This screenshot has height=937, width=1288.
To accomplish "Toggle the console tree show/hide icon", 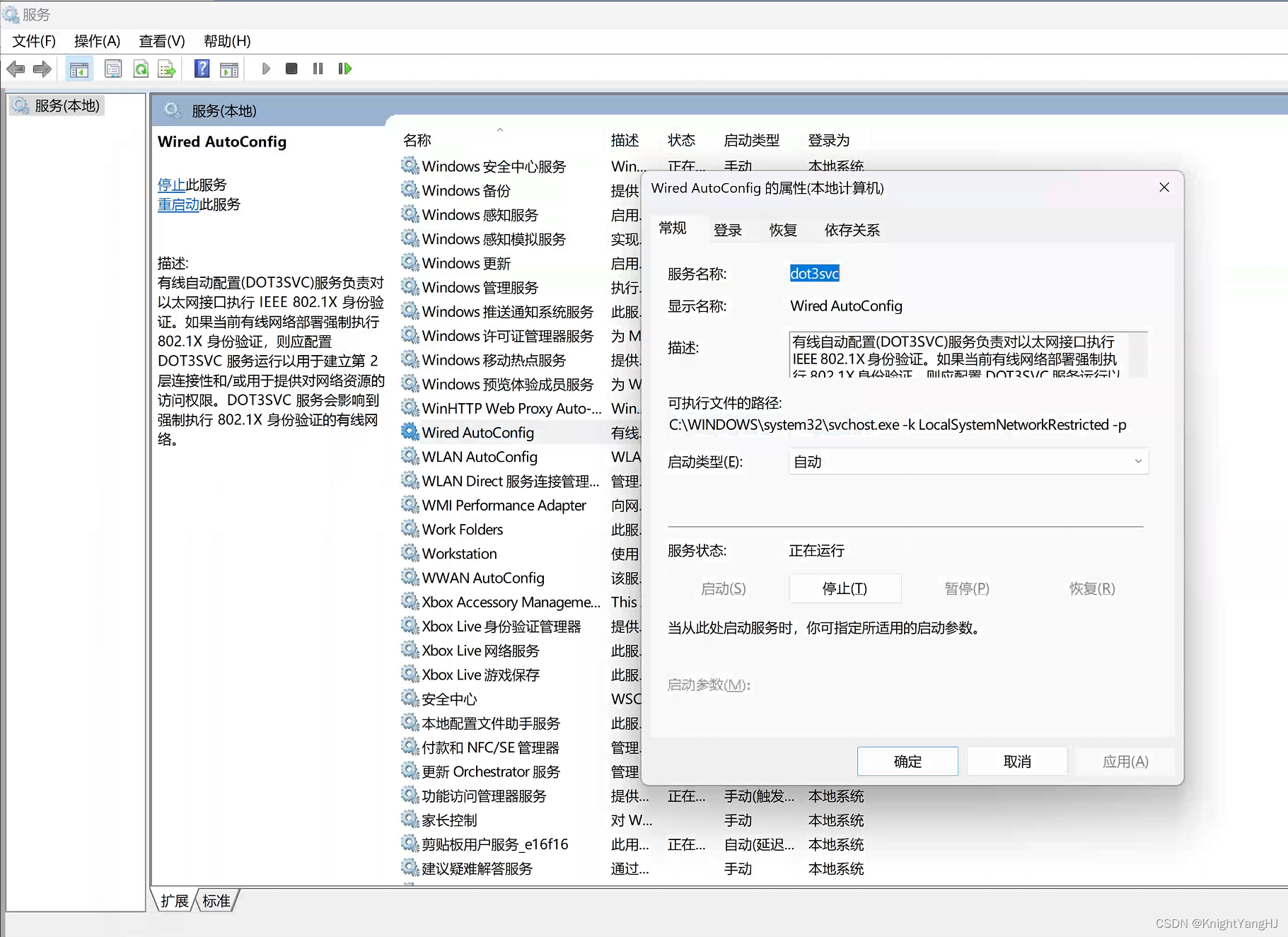I will point(79,69).
